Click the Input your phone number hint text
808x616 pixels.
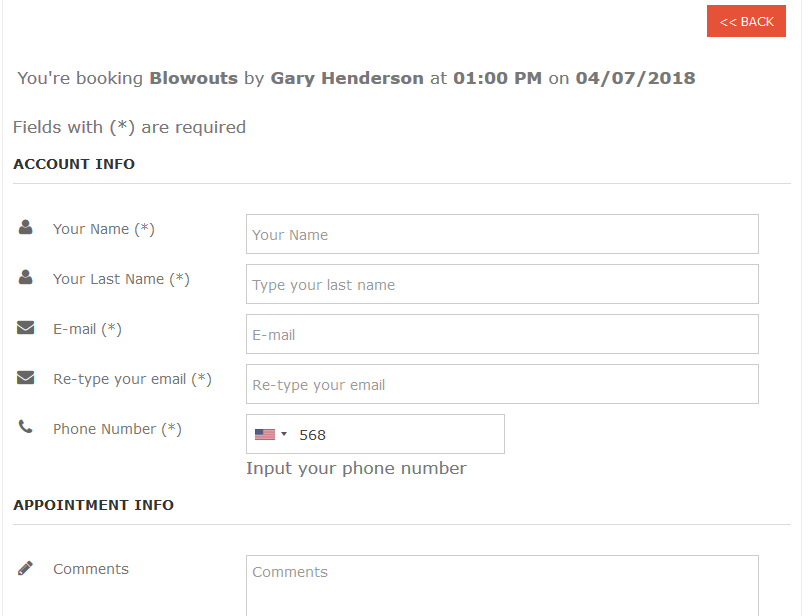(356, 469)
